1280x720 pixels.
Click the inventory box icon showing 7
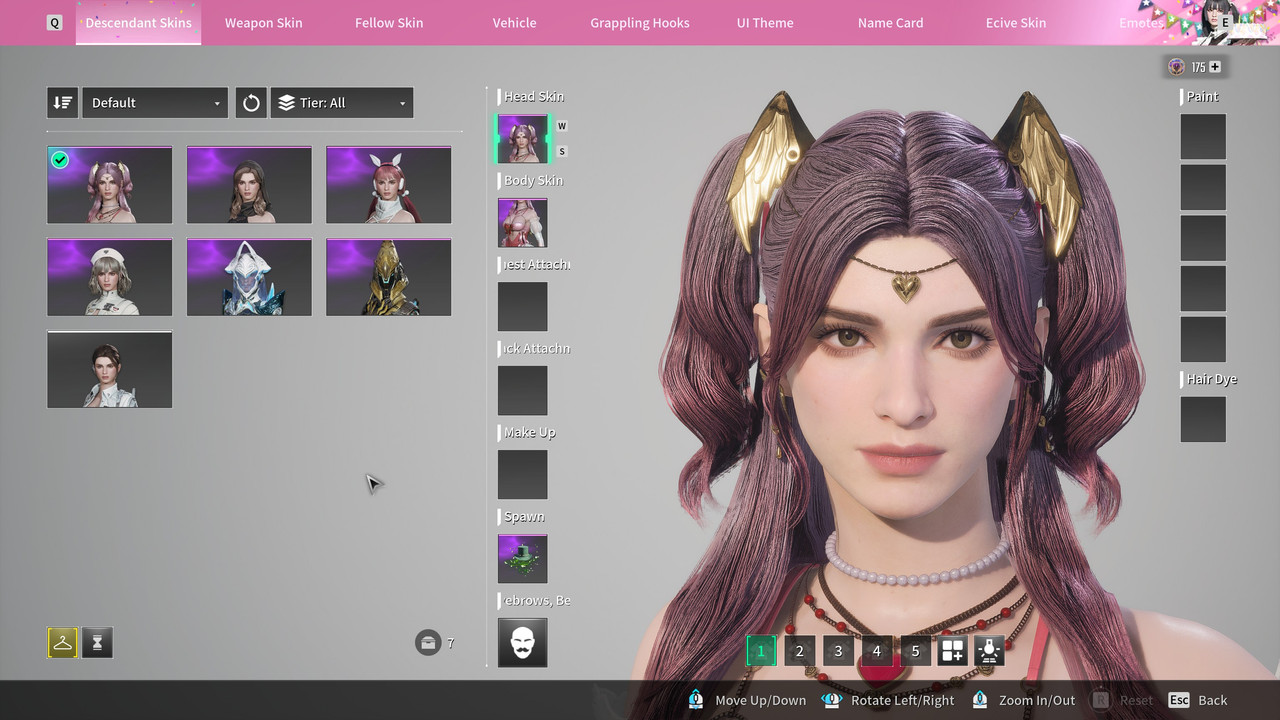pyautogui.click(x=428, y=642)
